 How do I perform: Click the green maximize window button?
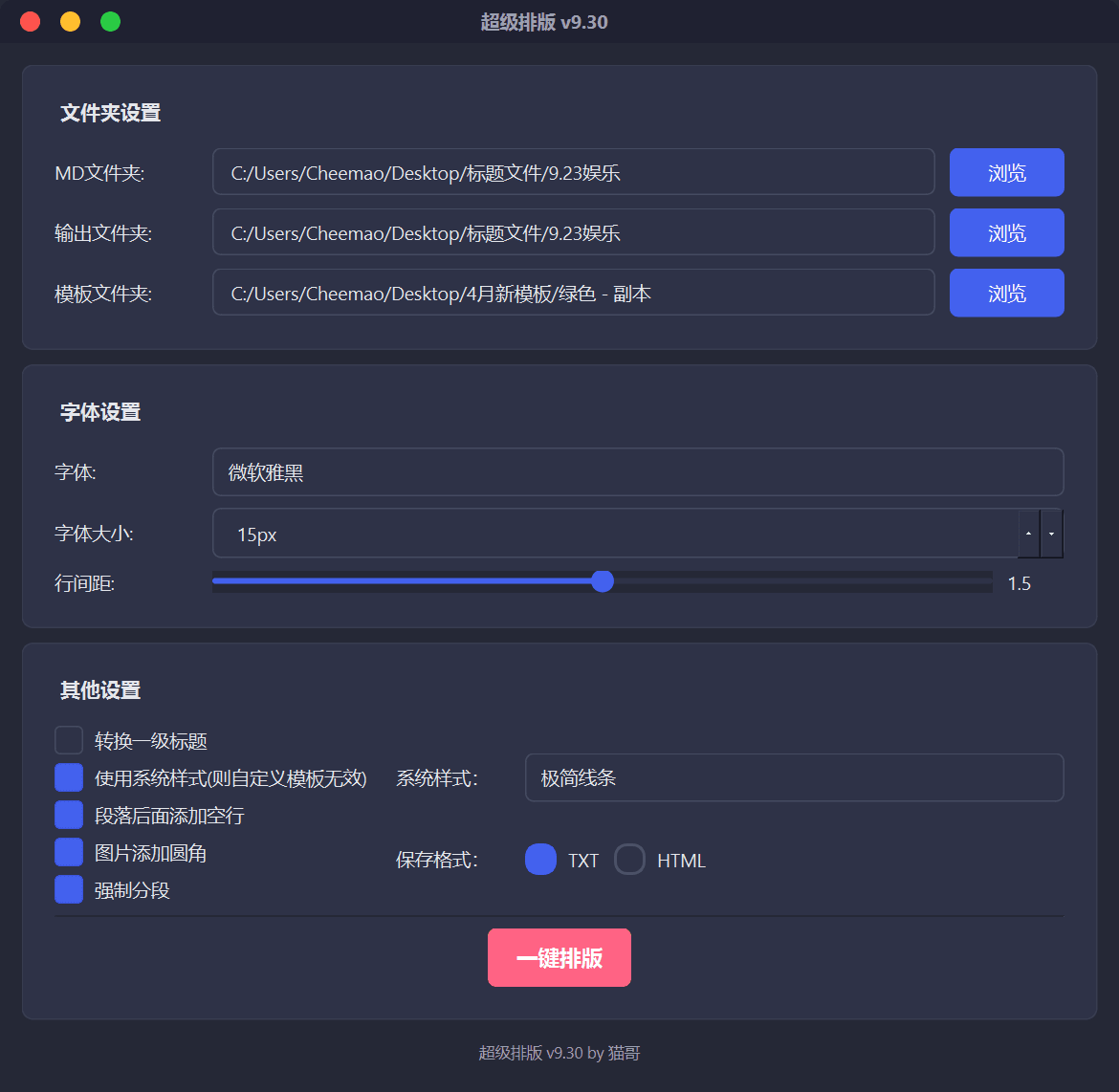coord(111,21)
